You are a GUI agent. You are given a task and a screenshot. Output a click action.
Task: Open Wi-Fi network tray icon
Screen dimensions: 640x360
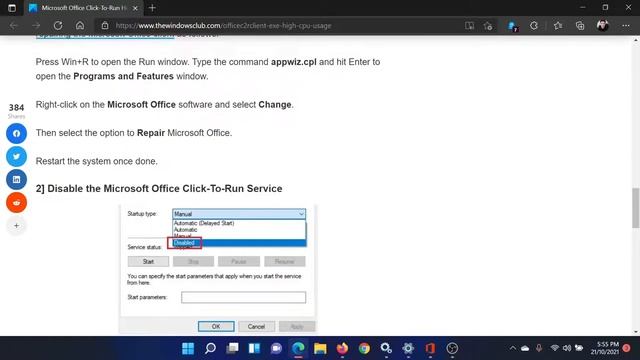click(554, 348)
